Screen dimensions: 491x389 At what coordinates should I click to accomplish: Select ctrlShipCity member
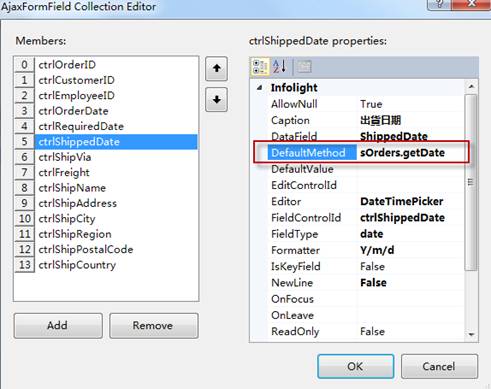[106, 219]
